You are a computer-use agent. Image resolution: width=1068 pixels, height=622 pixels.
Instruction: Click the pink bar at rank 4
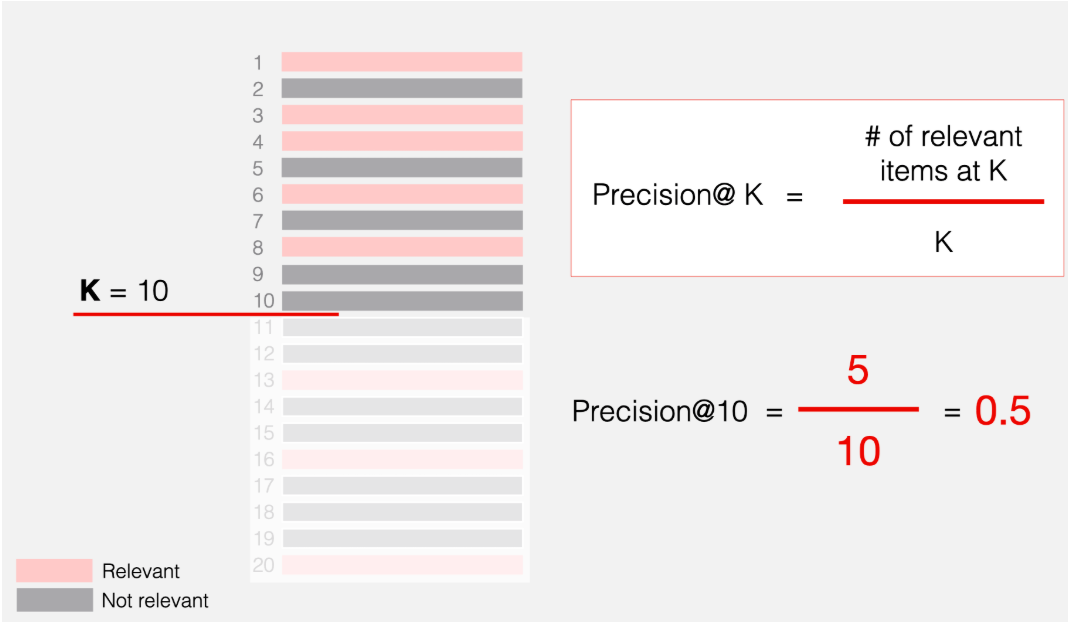point(401,141)
